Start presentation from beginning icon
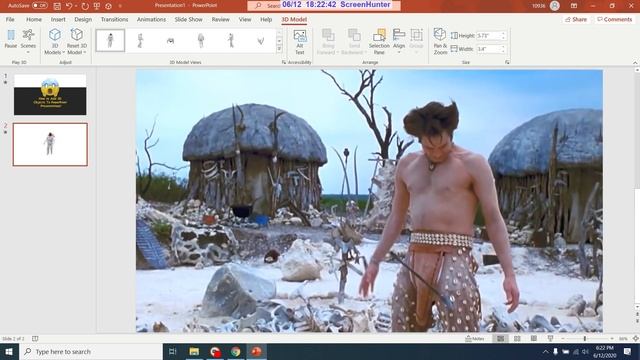The width and height of the screenshot is (640, 360). (x=97, y=6)
